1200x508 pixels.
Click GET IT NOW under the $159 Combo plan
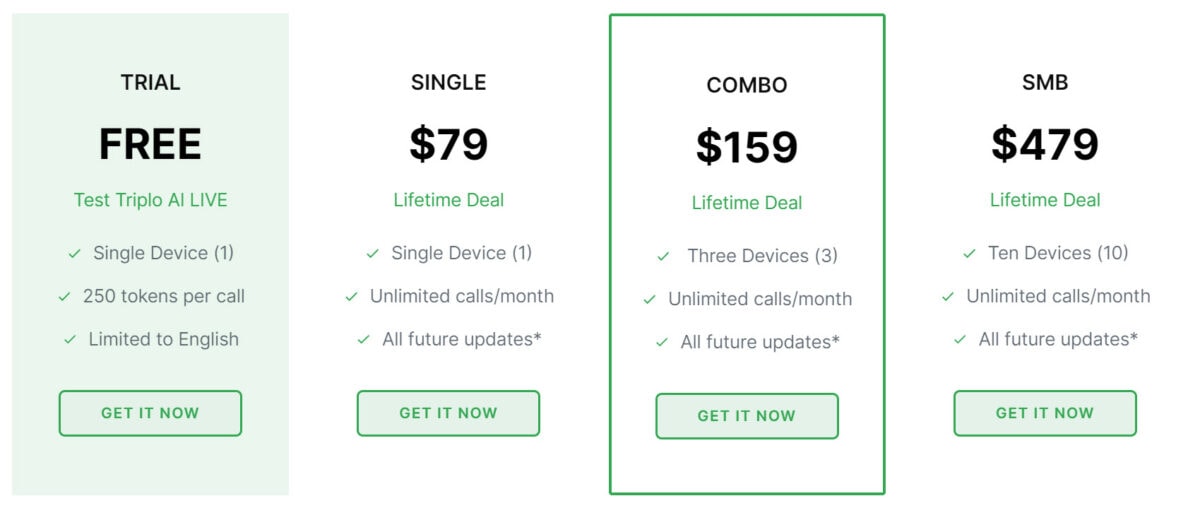747,416
